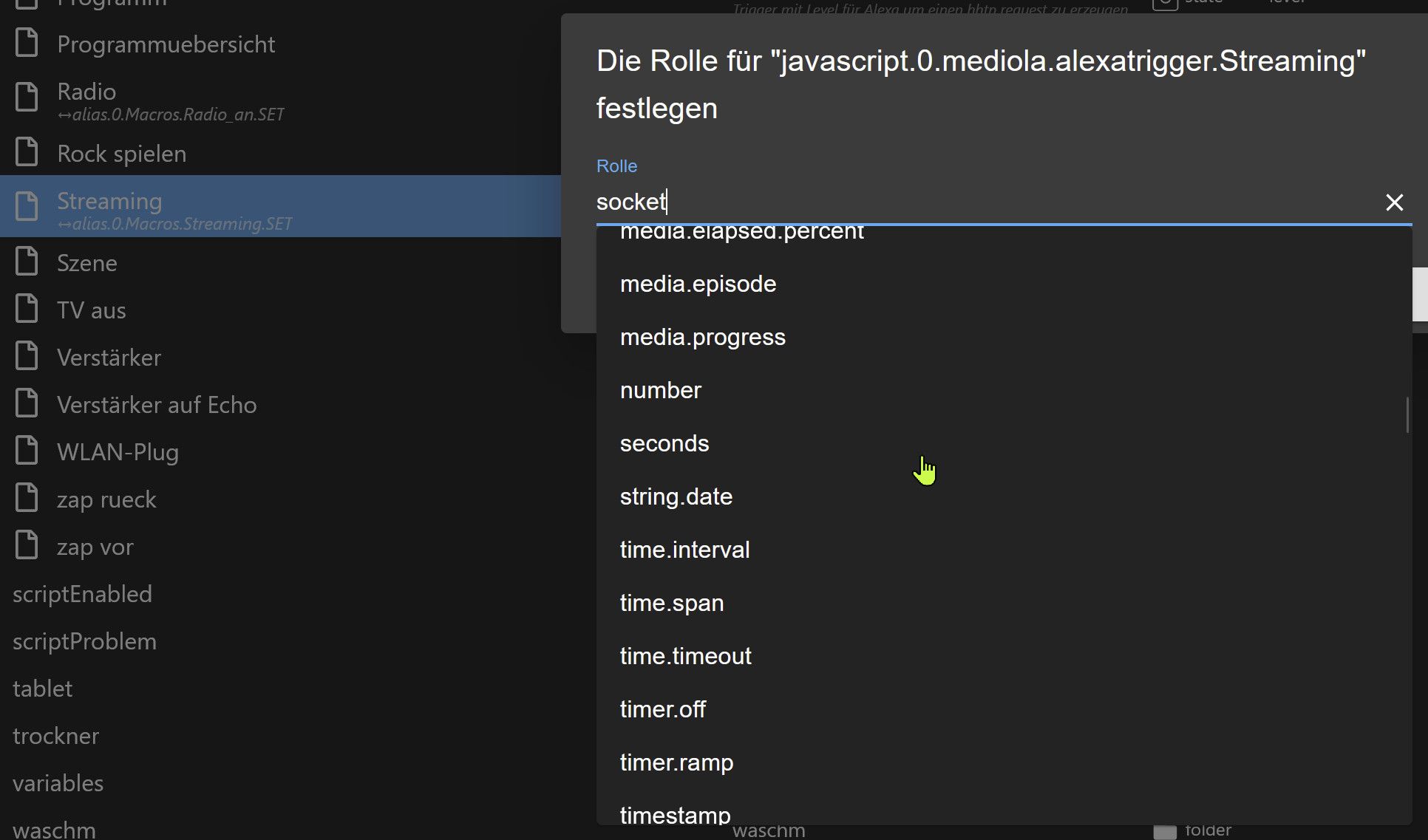Click the file icon next to Radio
Viewport: 1428px width, 840px height.
tap(27, 98)
